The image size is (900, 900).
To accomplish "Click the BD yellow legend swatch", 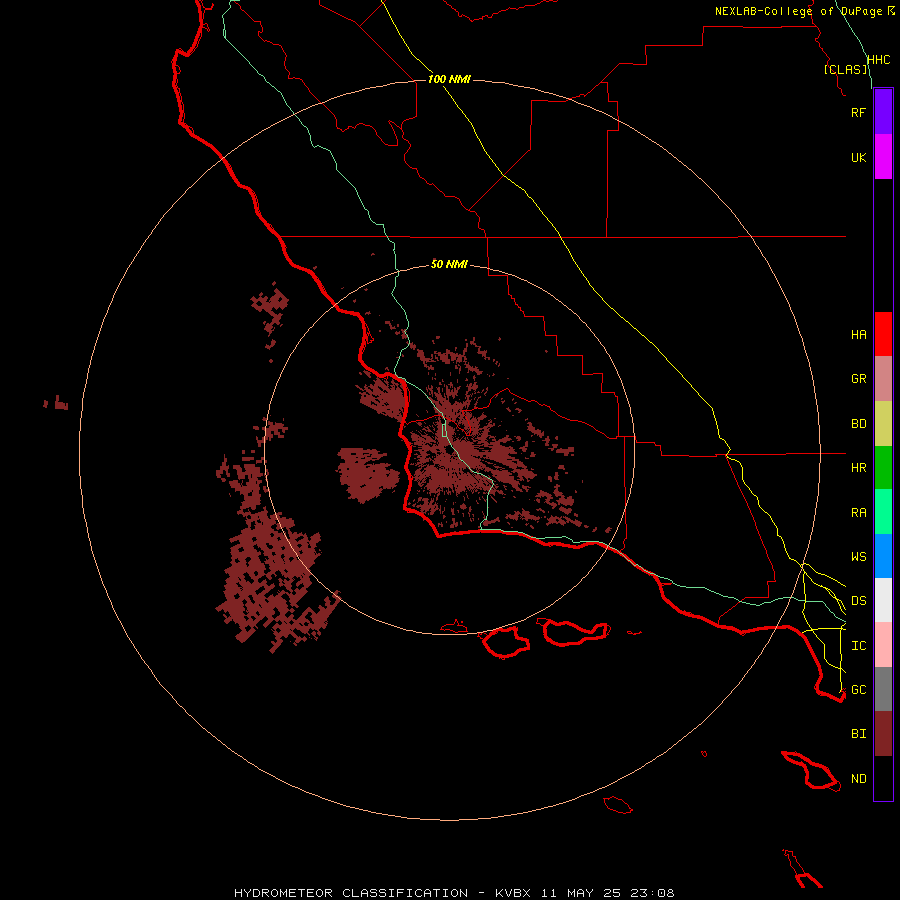I will click(x=883, y=424).
